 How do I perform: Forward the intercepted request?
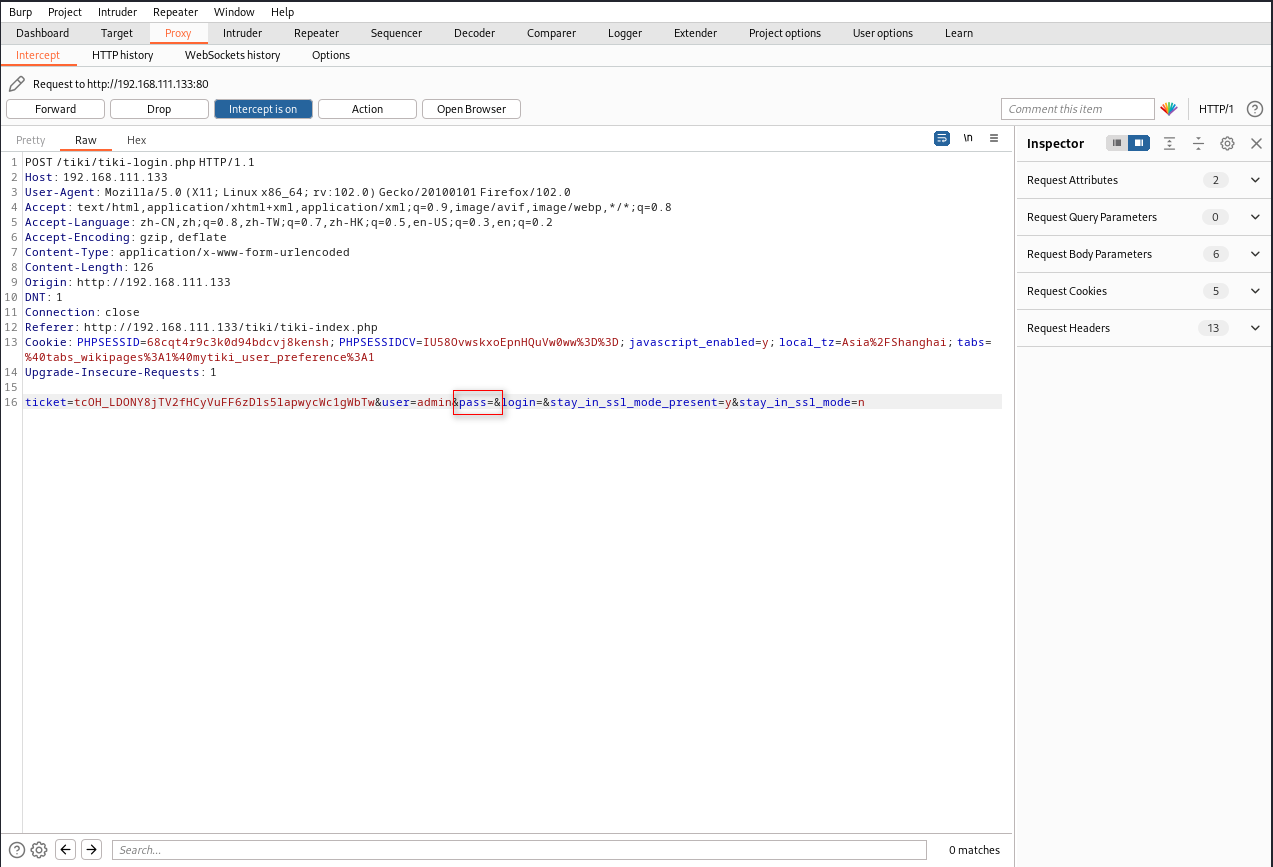[x=55, y=109]
